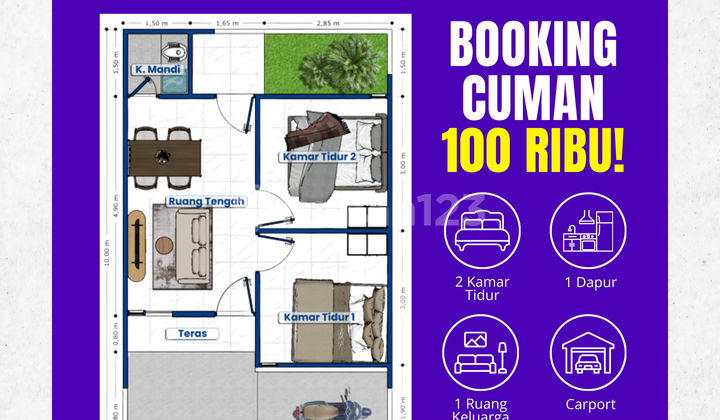Click the scooter in the carport

click(x=332, y=405)
